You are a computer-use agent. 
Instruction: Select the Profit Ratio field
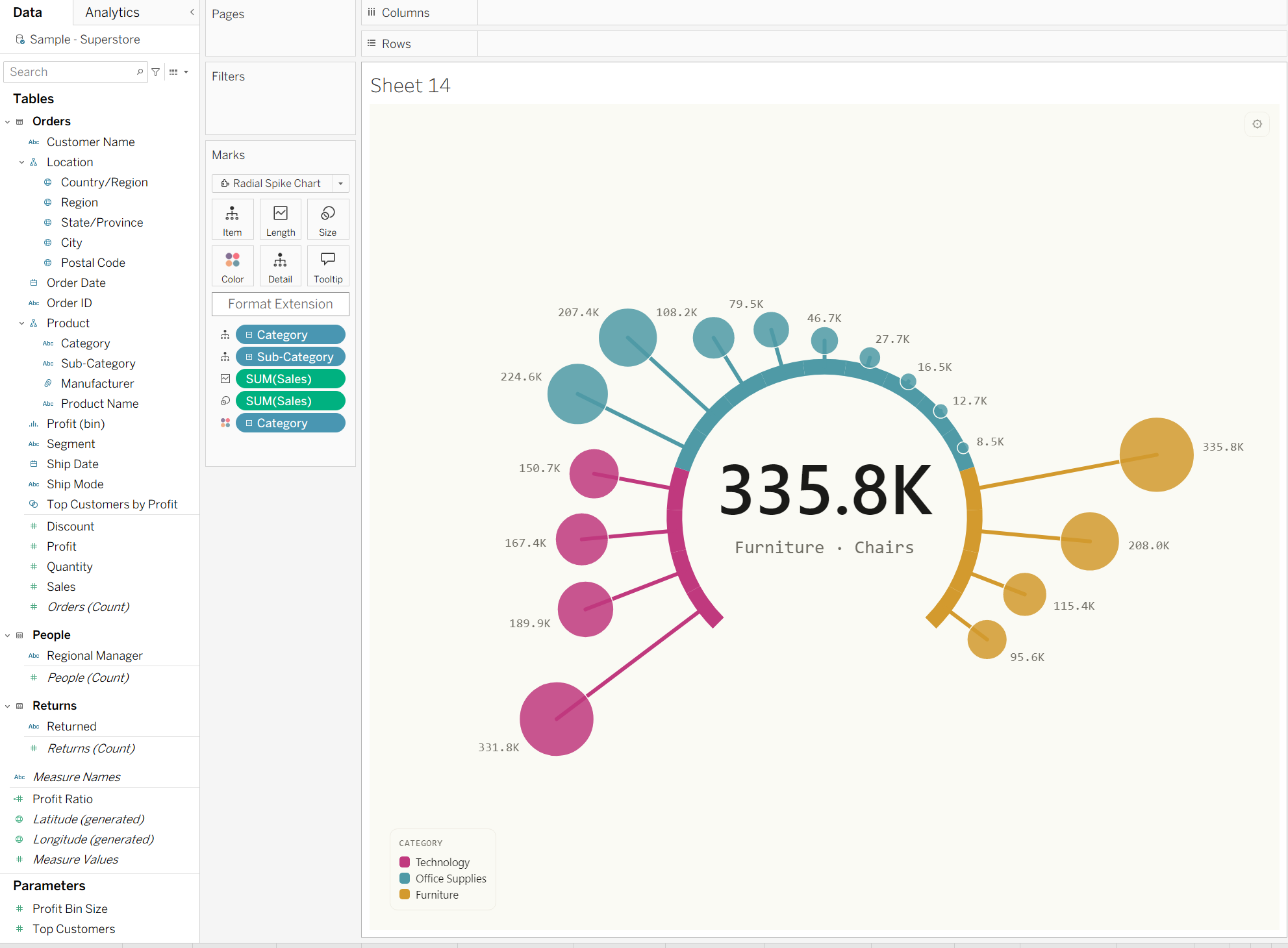[62, 799]
